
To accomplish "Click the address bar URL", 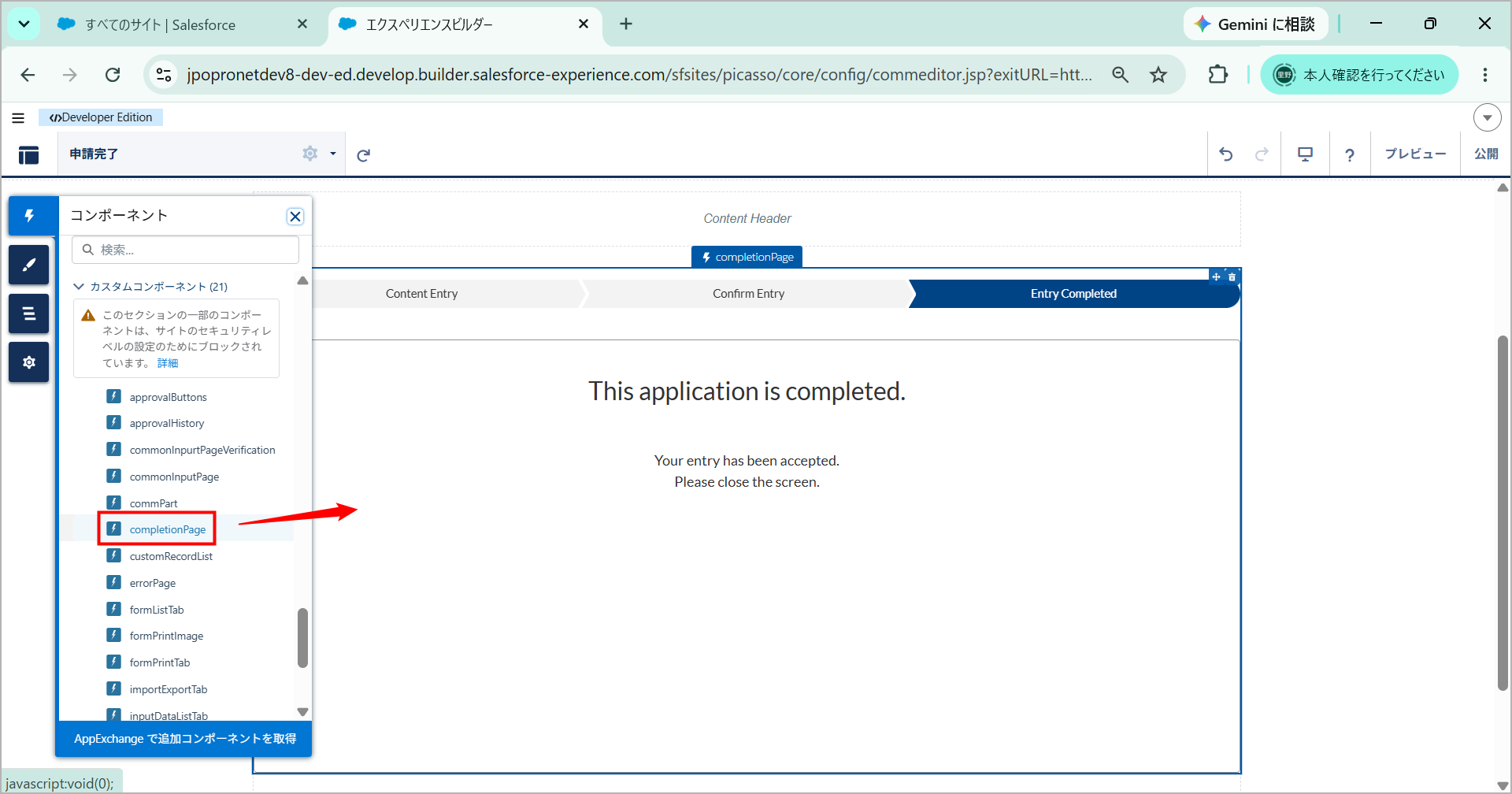I will coord(639,75).
